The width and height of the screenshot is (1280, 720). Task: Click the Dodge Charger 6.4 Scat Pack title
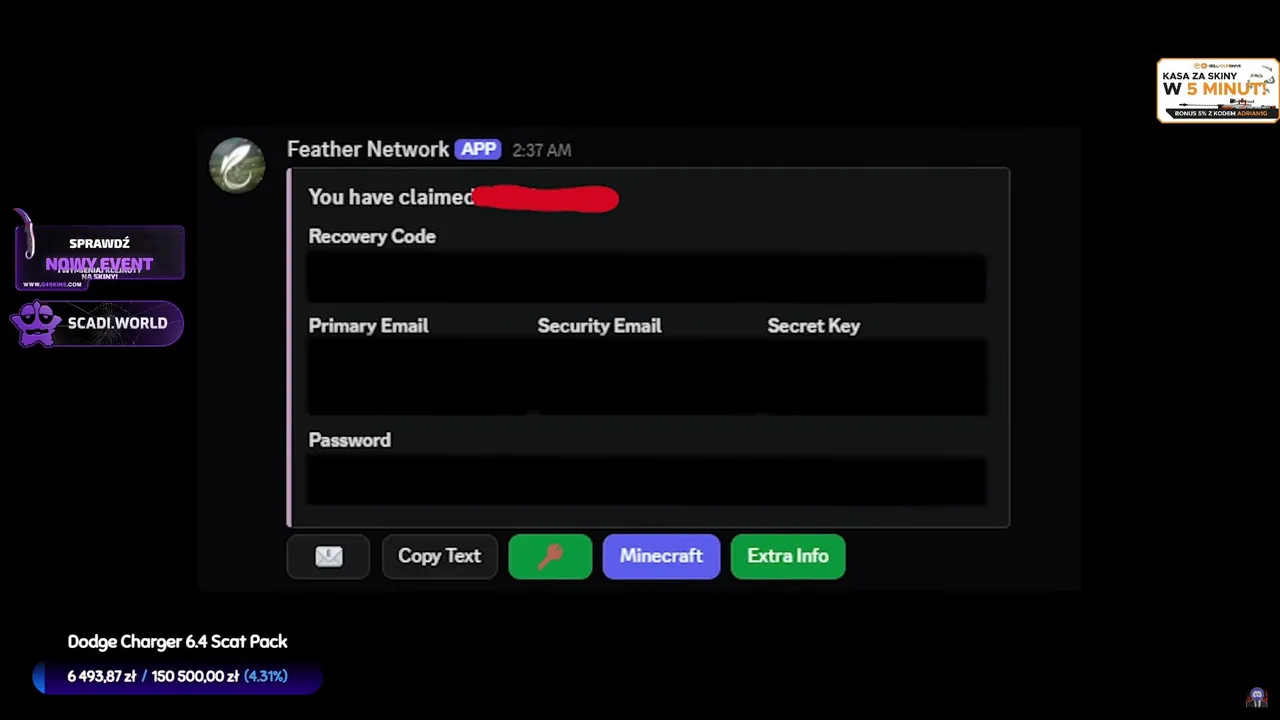tap(177, 642)
